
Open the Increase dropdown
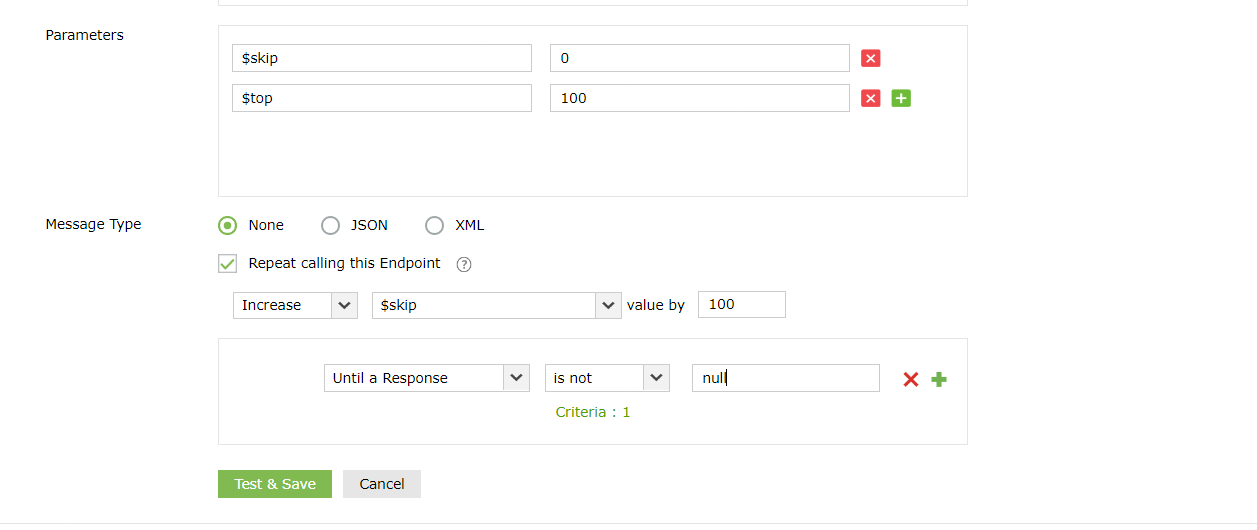[295, 305]
